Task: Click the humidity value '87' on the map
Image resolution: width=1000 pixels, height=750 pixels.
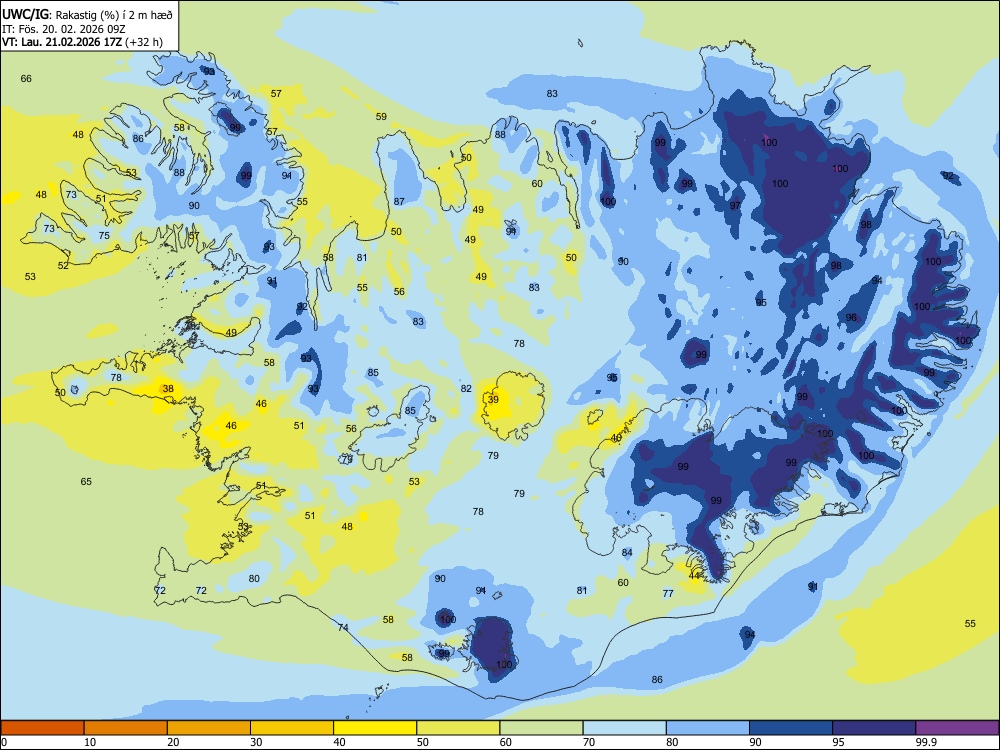Action: point(399,202)
